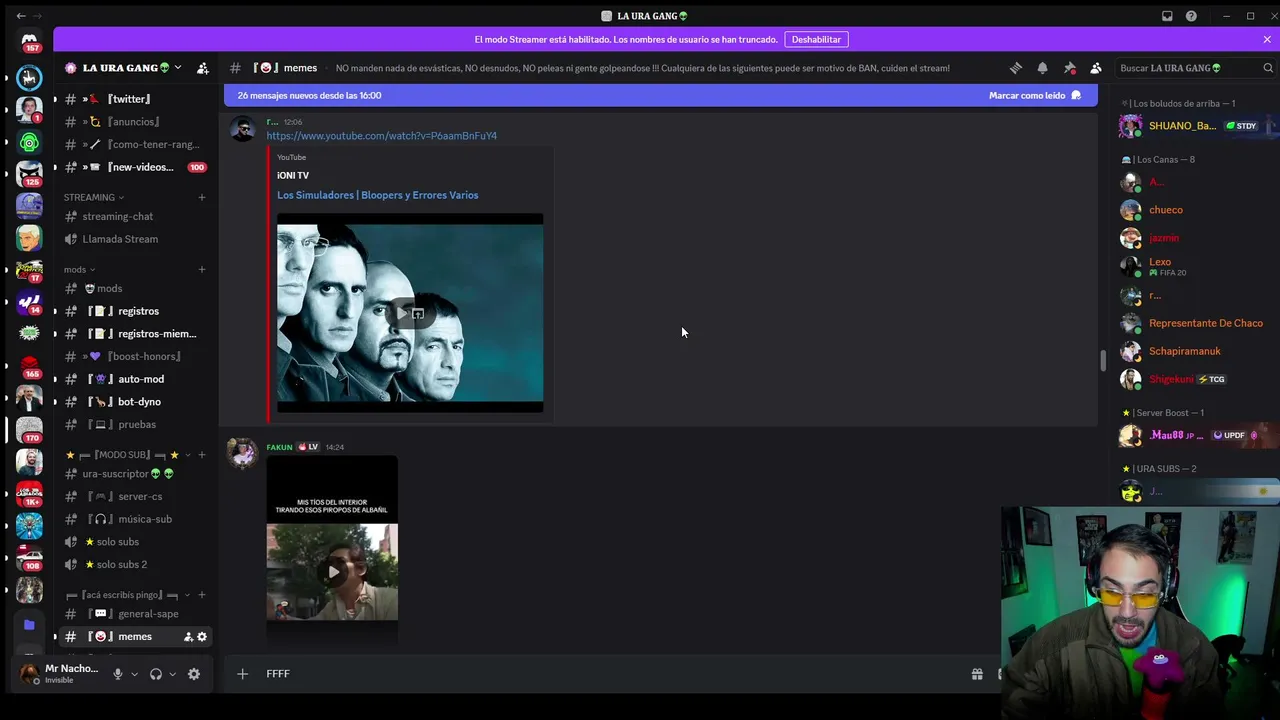1280x720 pixels.
Task: Open the green headphones server icon
Action: [29, 142]
